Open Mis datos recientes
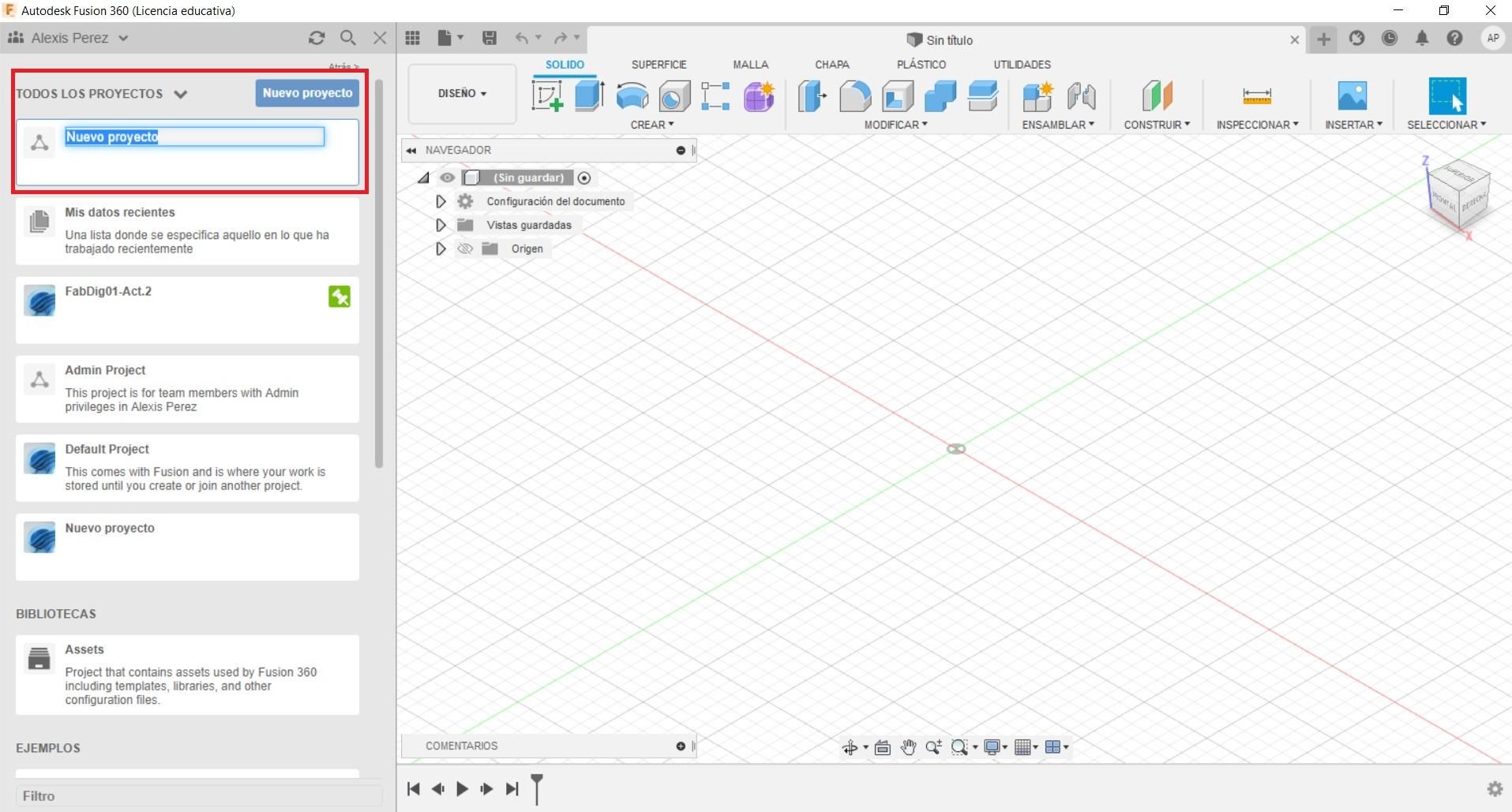The height and width of the screenshot is (812, 1512). coord(187,231)
